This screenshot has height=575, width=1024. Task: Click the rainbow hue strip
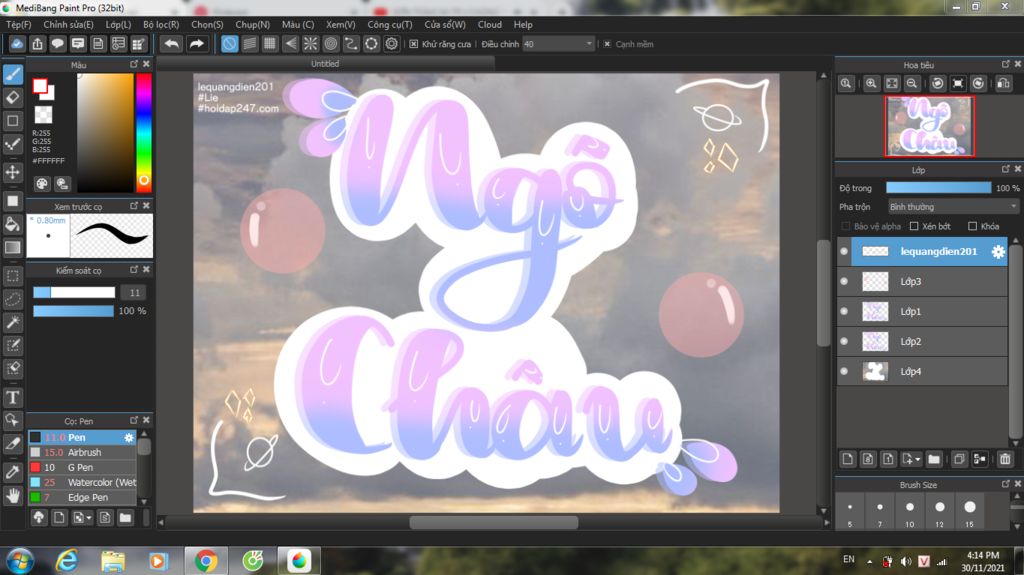[x=144, y=132]
